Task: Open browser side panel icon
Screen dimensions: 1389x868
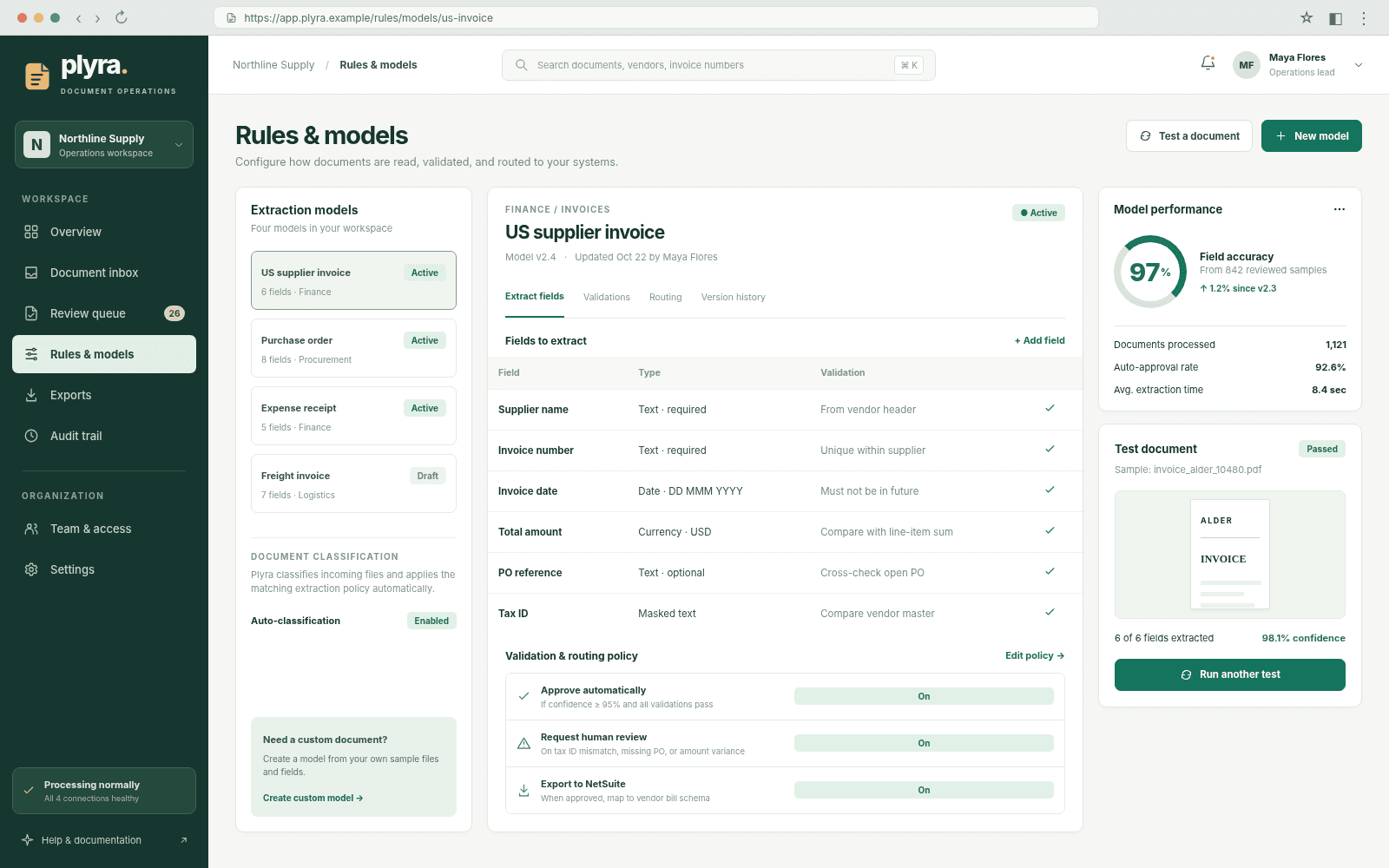Action: click(1335, 17)
